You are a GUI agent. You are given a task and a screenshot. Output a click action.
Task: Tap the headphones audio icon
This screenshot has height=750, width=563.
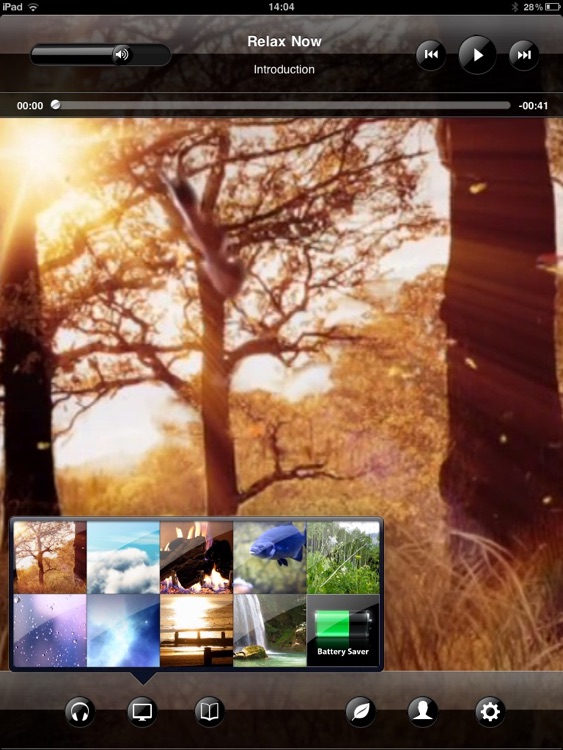tap(80, 712)
